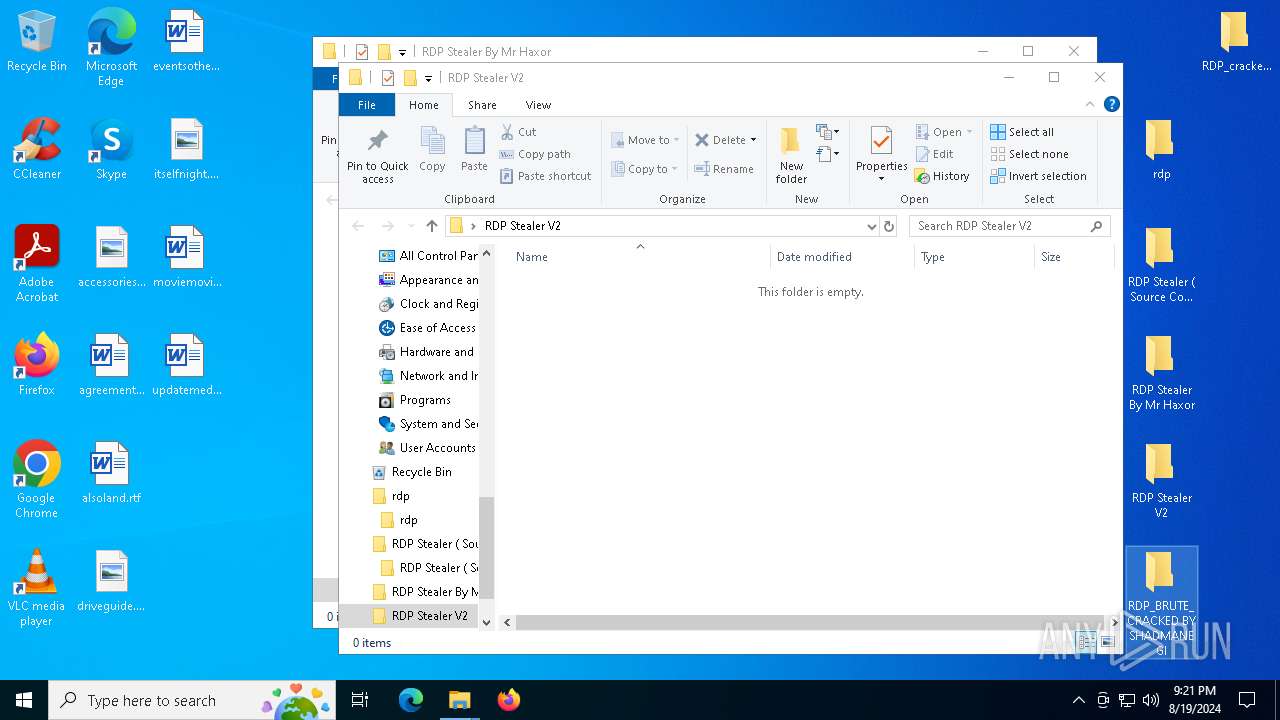Viewport: 1280px width, 720px height.
Task: Switch to the Home ribbon tab
Action: [423, 105]
